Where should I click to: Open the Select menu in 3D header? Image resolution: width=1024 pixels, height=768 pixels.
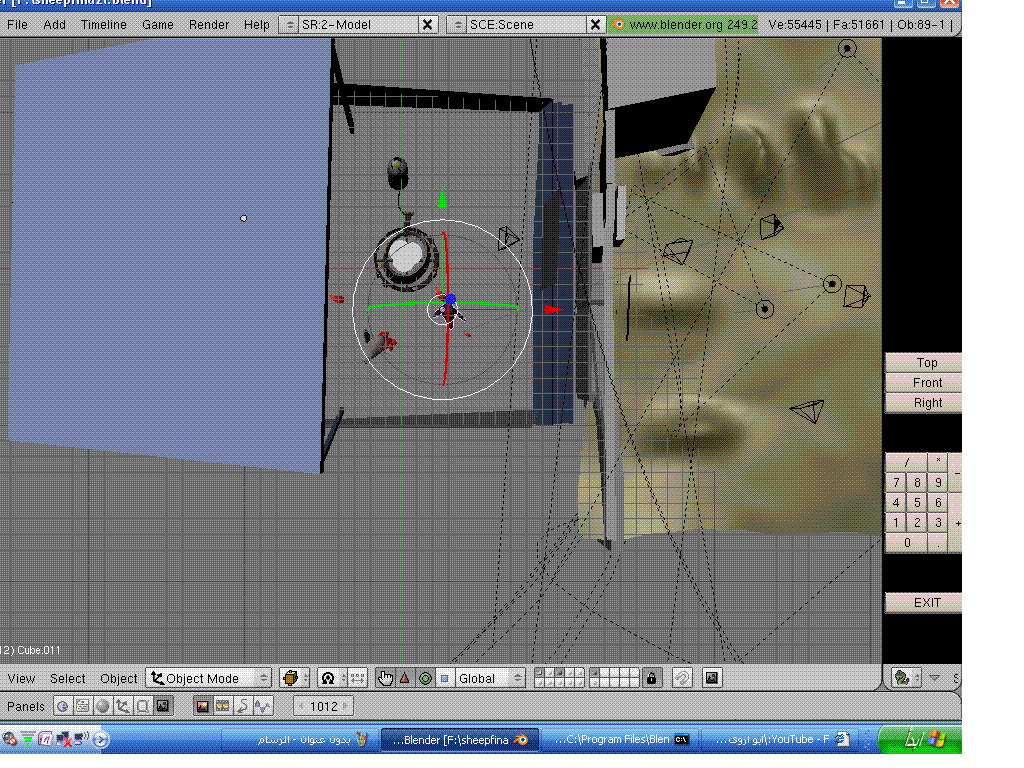click(x=68, y=679)
